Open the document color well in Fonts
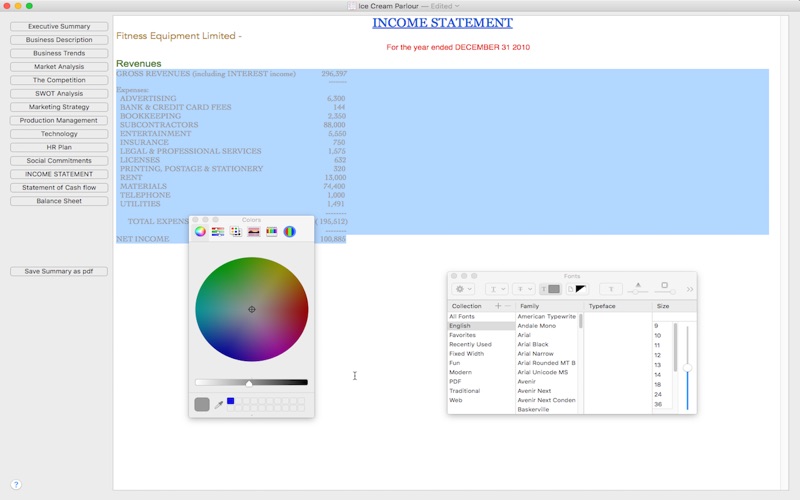 coord(578,289)
